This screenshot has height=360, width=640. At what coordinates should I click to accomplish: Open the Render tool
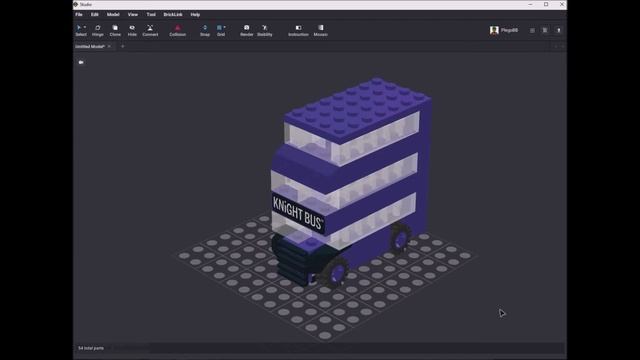[x=247, y=30]
